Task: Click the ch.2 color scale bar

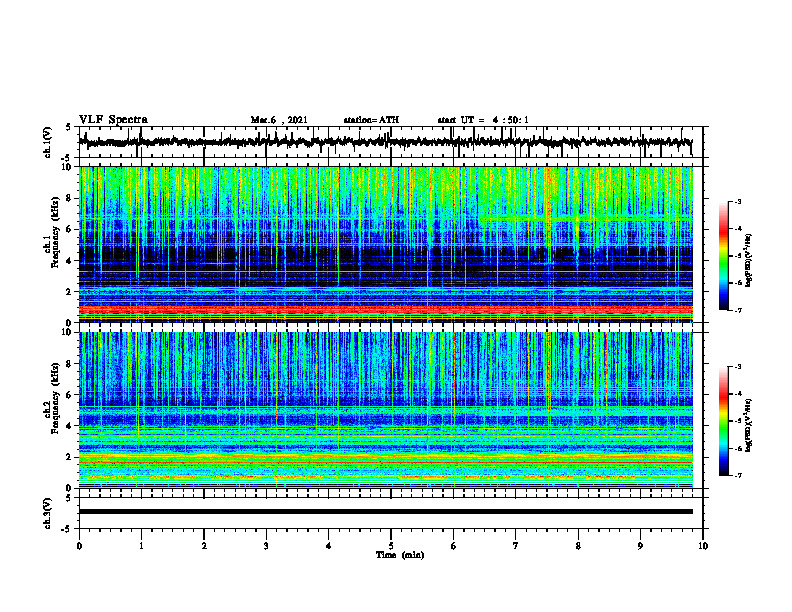Action: (x=723, y=421)
